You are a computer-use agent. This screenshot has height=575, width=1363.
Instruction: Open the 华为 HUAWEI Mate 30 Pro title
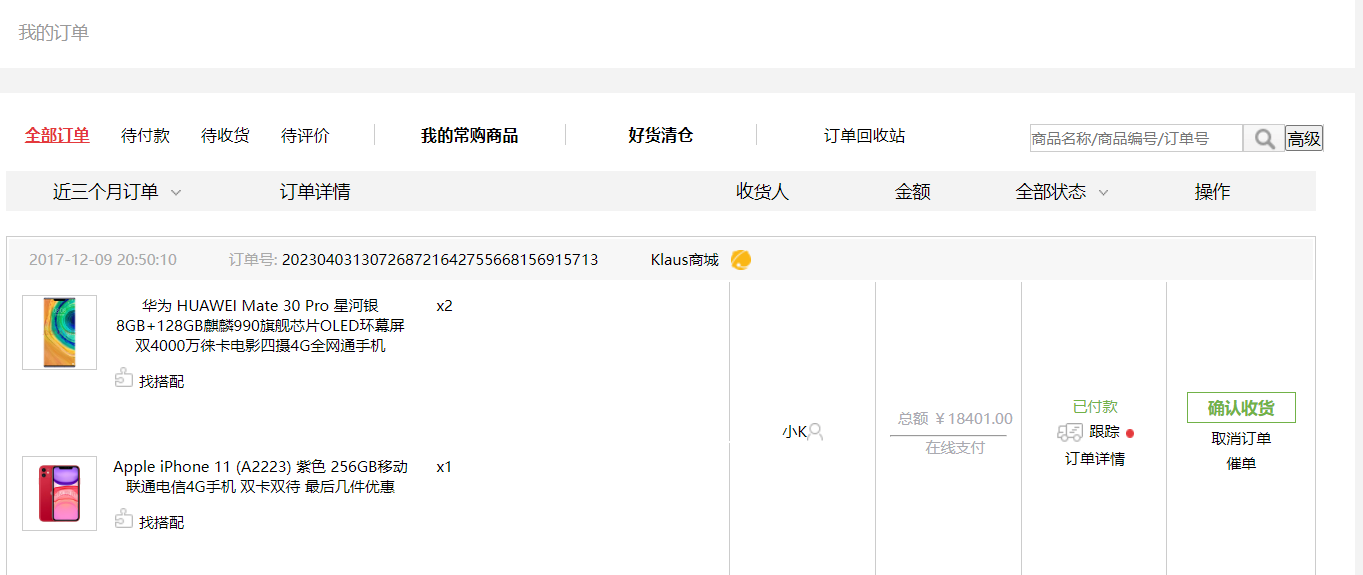pos(260,326)
